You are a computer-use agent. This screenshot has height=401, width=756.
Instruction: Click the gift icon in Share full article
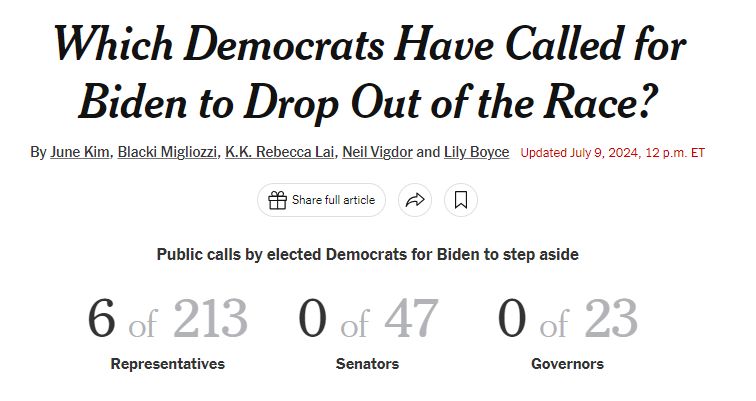(x=277, y=200)
